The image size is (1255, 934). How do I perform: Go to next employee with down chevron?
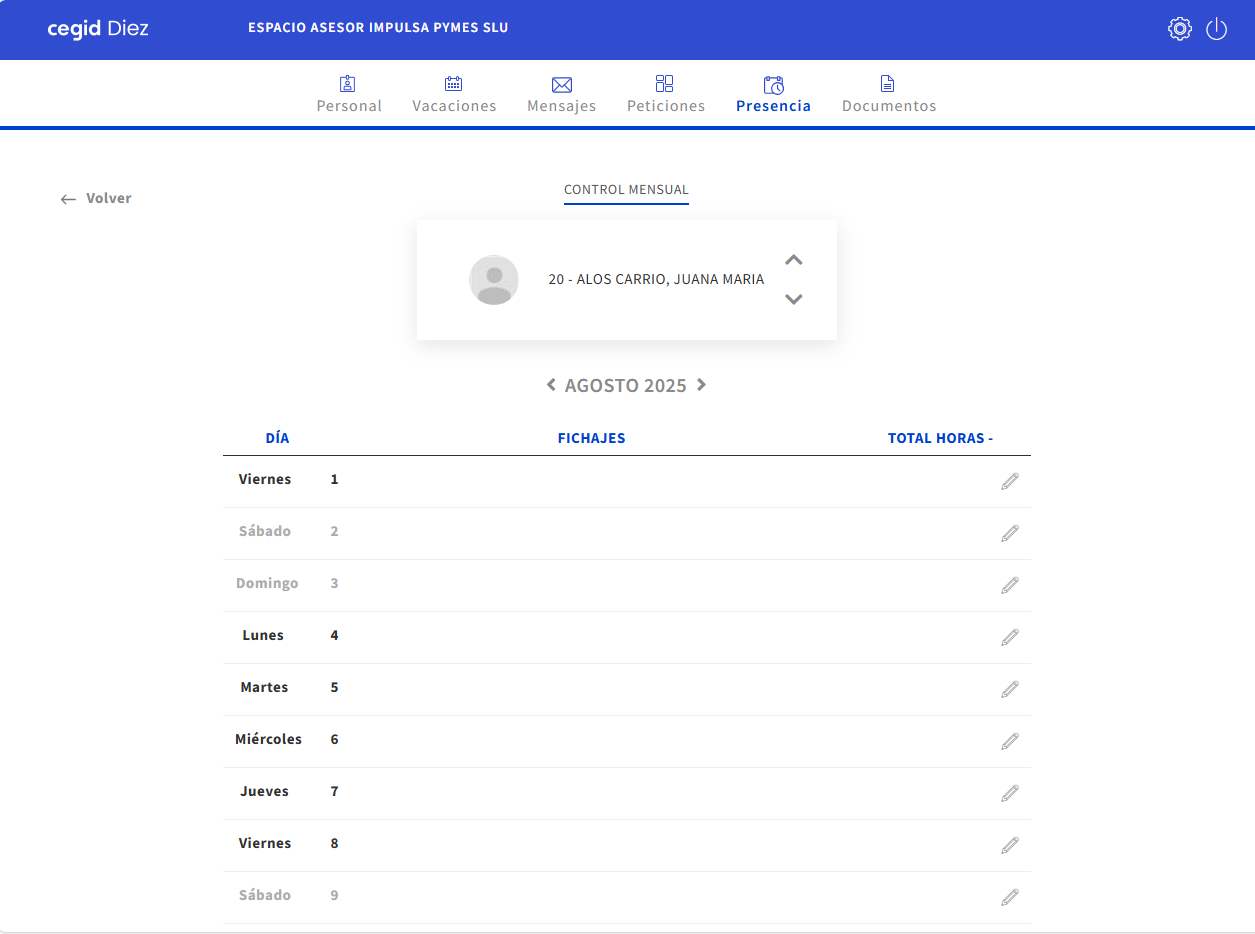[794, 299]
